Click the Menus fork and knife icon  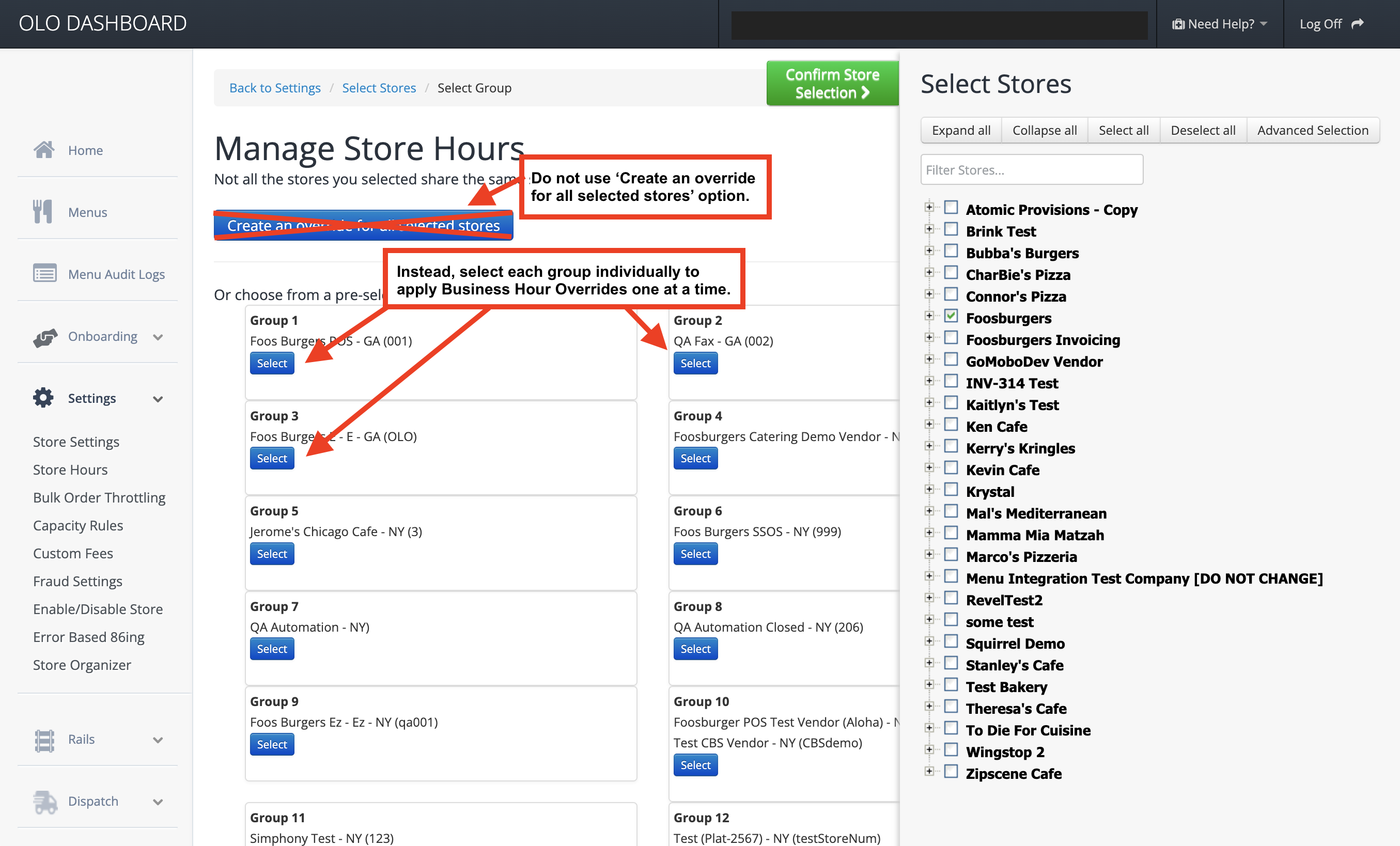42,211
